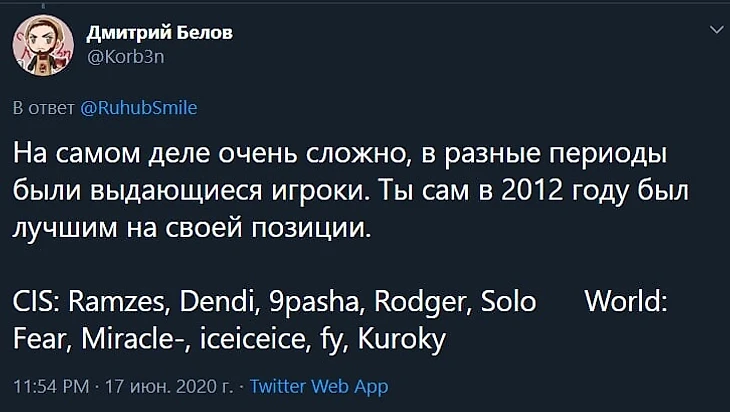Click the @Korb3n handle
Screen dimensions: 730x412
tap(127, 57)
